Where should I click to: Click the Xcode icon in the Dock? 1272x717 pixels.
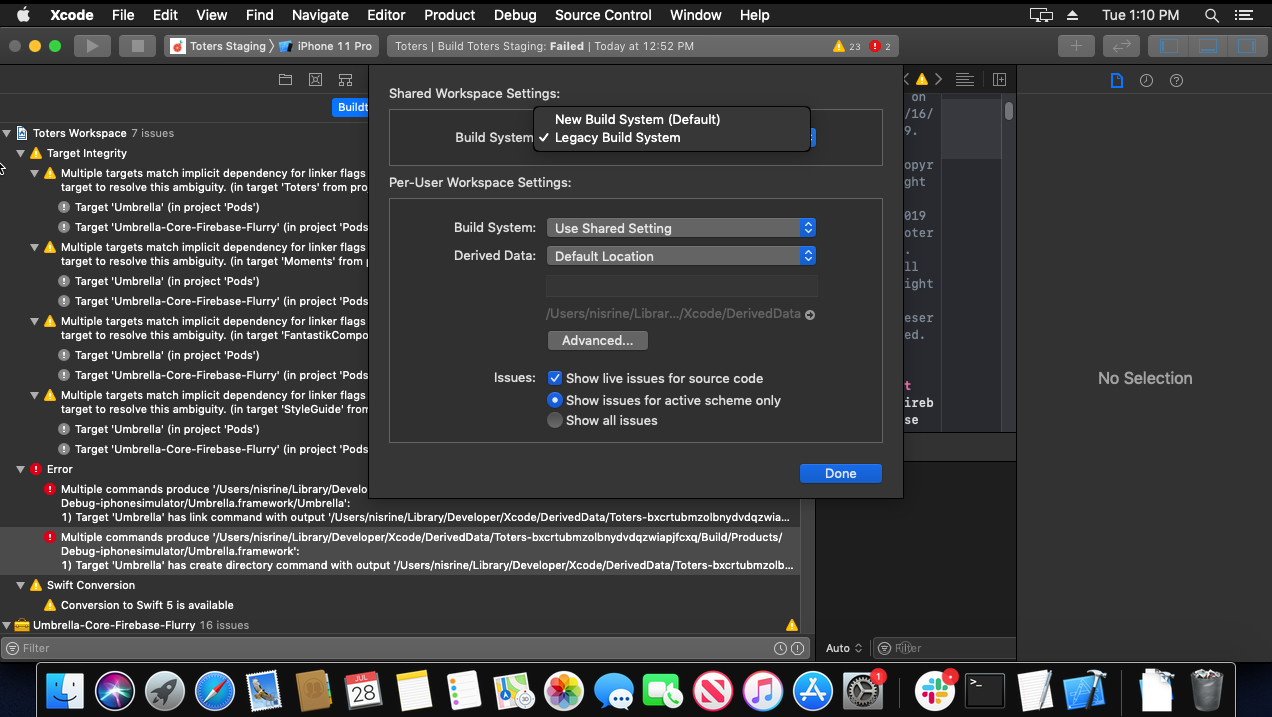[1084, 691]
